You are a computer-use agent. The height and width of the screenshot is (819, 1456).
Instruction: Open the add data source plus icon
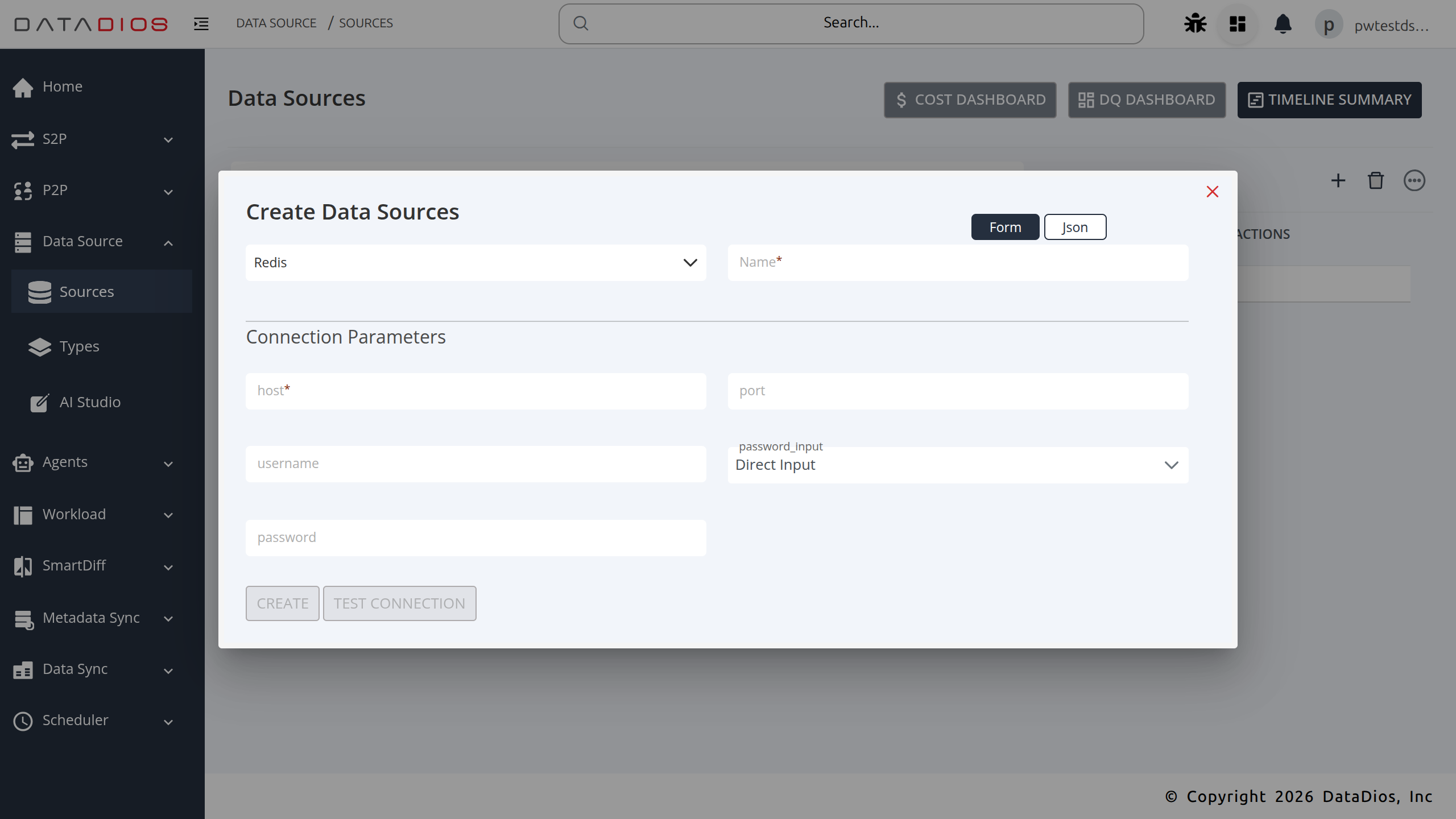click(x=1338, y=180)
